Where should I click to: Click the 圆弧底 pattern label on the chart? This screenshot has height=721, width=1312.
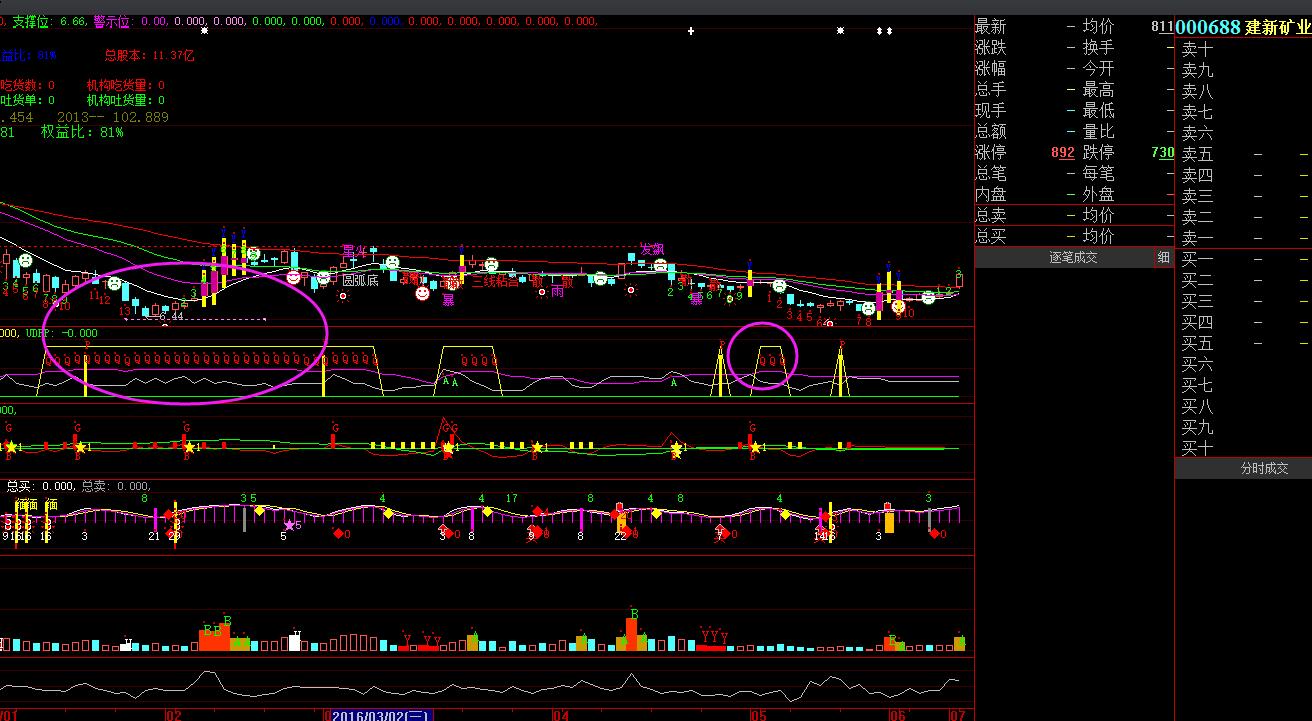pos(360,281)
